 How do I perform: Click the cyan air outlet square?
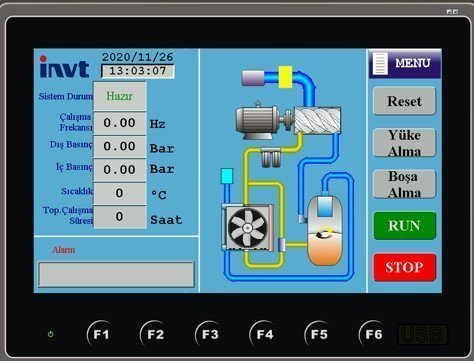(227, 176)
